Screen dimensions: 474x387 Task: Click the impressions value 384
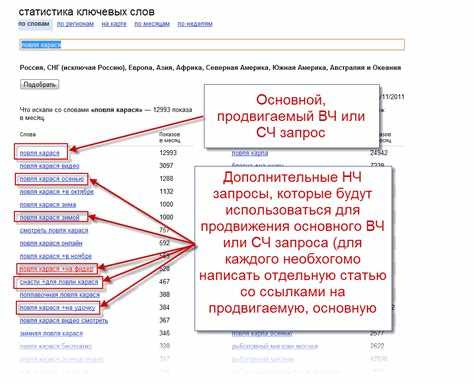(x=165, y=307)
